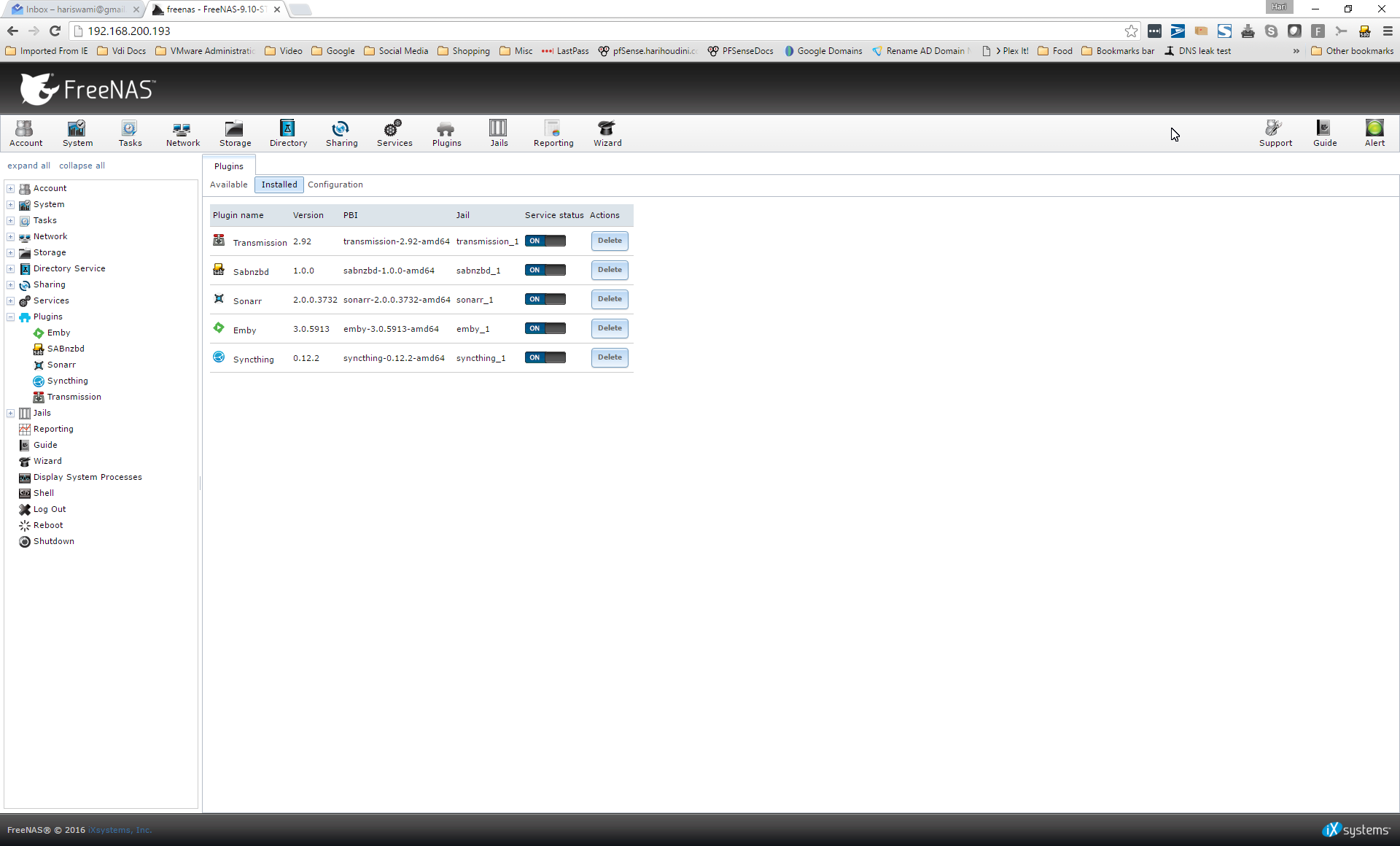Collapse the Plugins tree node
The image size is (1400, 846).
[11, 317]
